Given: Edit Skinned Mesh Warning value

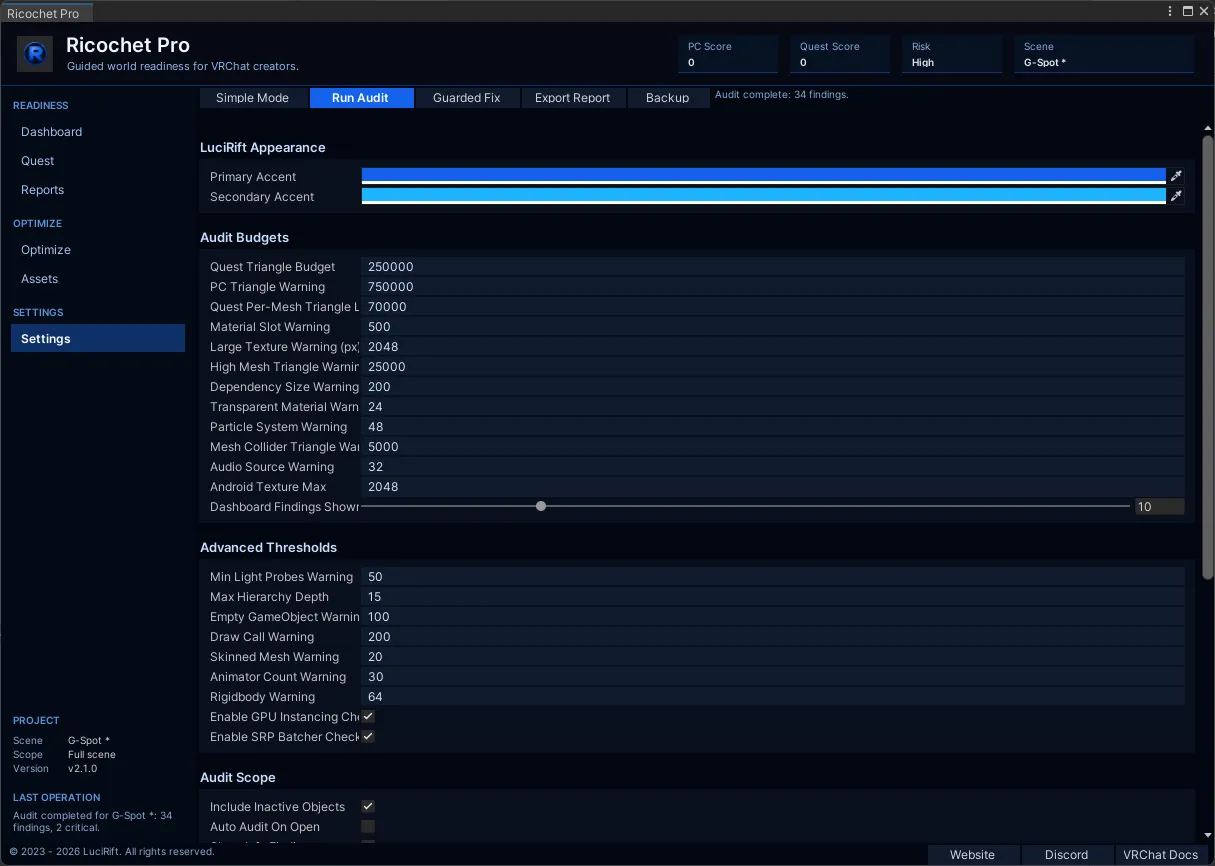Looking at the screenshot, I should pos(773,657).
